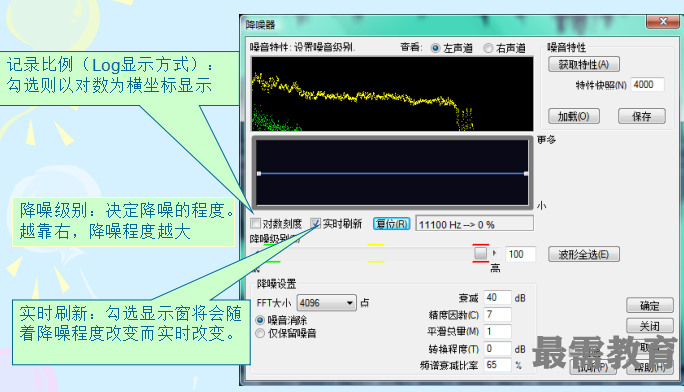
Task: Click the 波形全选(E) button
Action: tap(584, 254)
